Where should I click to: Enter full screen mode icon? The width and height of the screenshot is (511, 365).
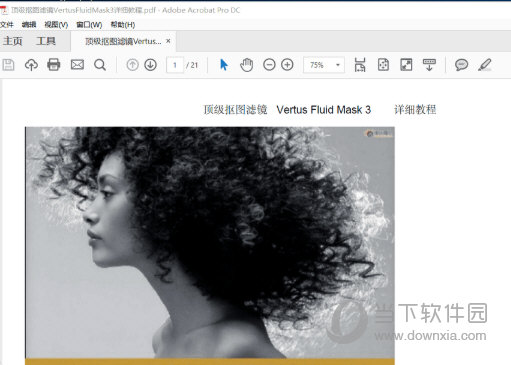click(406, 65)
